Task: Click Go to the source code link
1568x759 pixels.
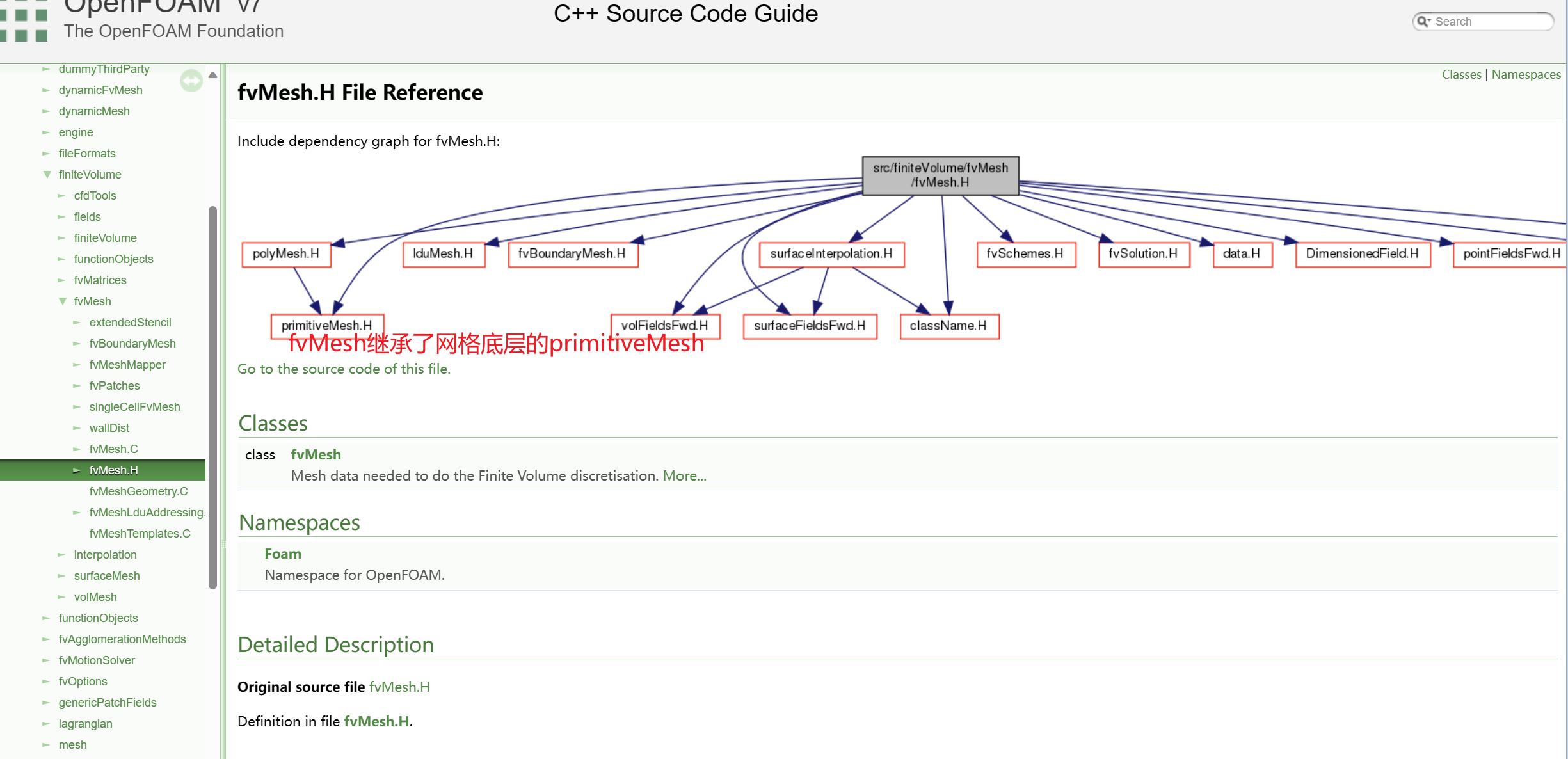Action: (x=344, y=369)
